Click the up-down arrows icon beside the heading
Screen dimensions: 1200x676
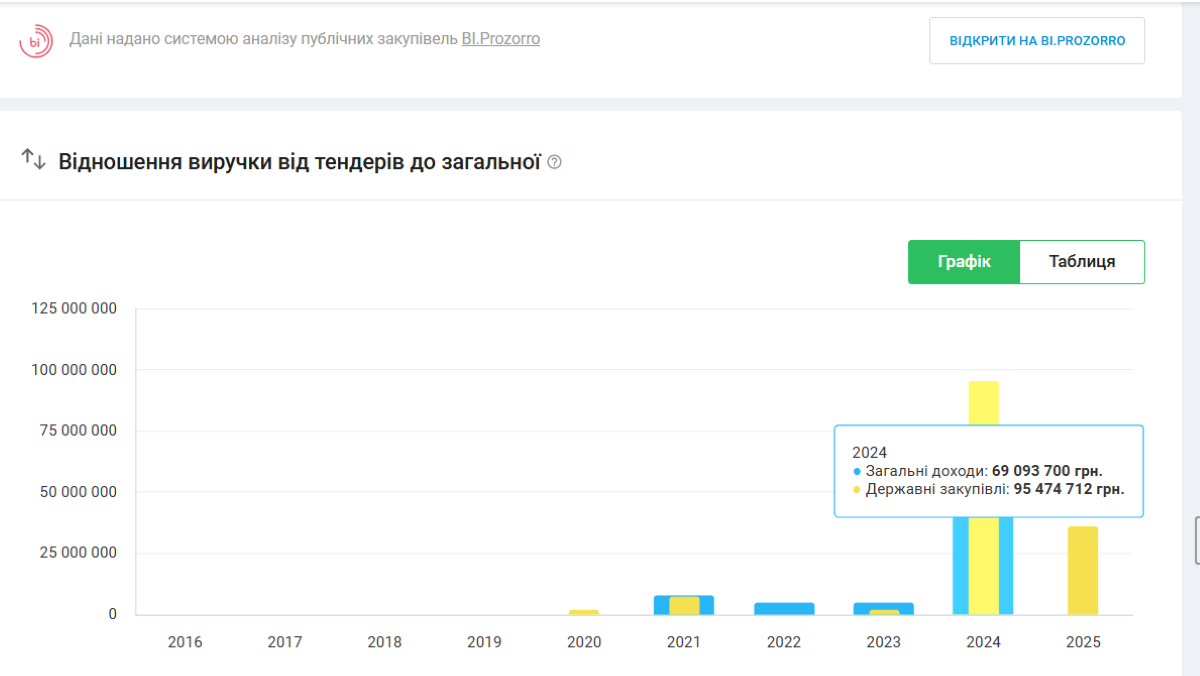[x=34, y=160]
